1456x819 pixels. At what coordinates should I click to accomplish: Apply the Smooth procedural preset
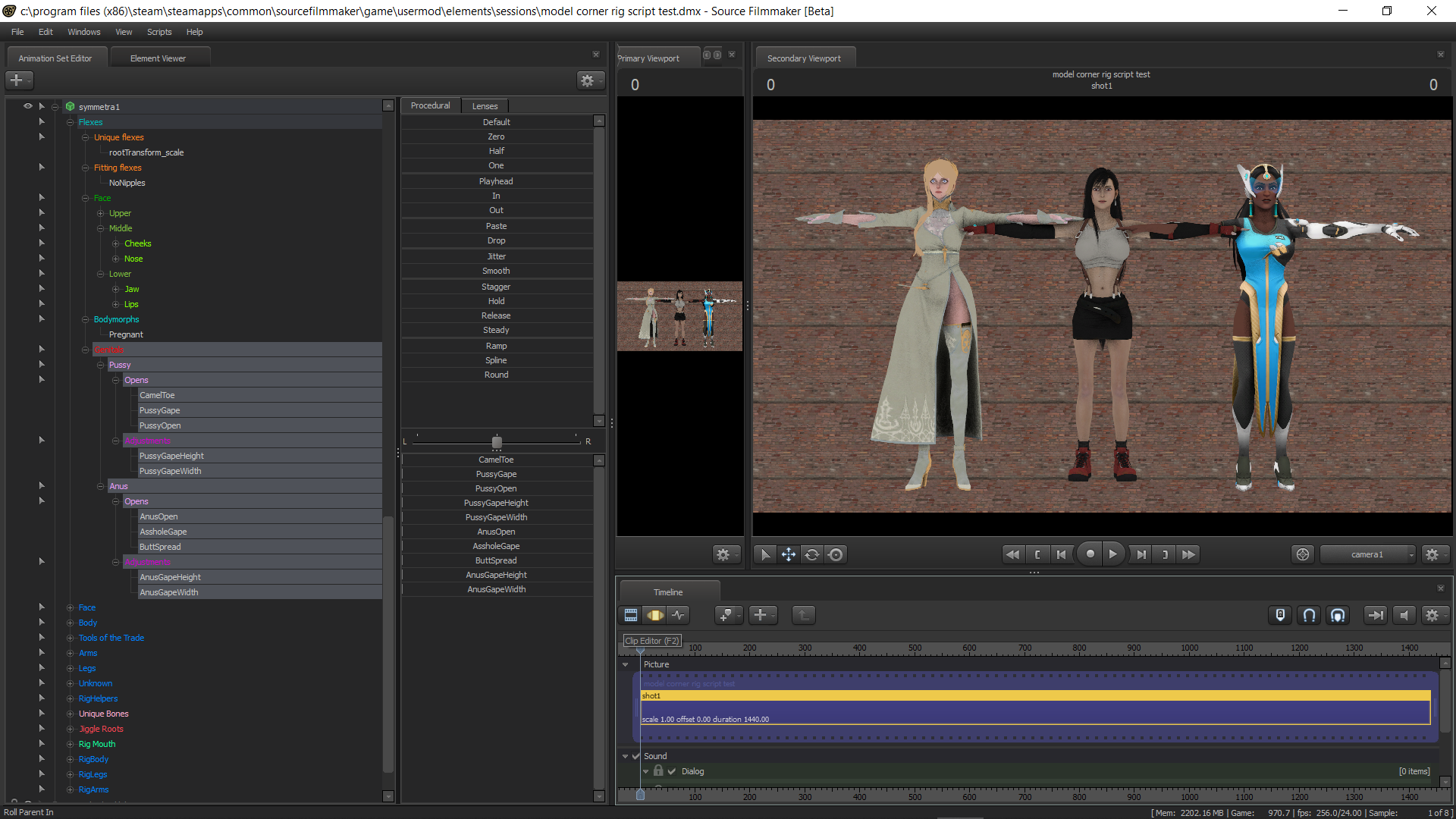[497, 271]
